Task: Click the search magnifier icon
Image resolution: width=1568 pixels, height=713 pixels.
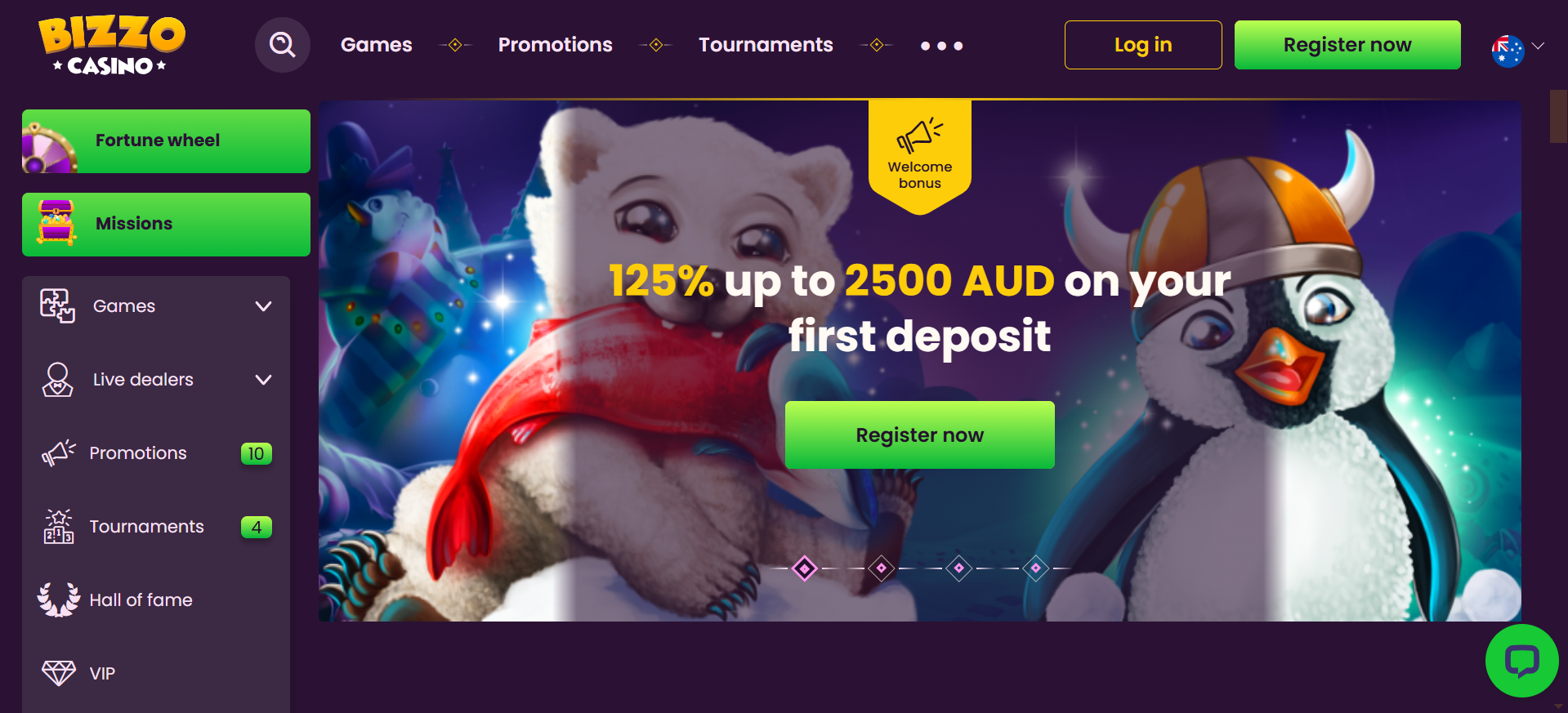Action: click(x=283, y=45)
